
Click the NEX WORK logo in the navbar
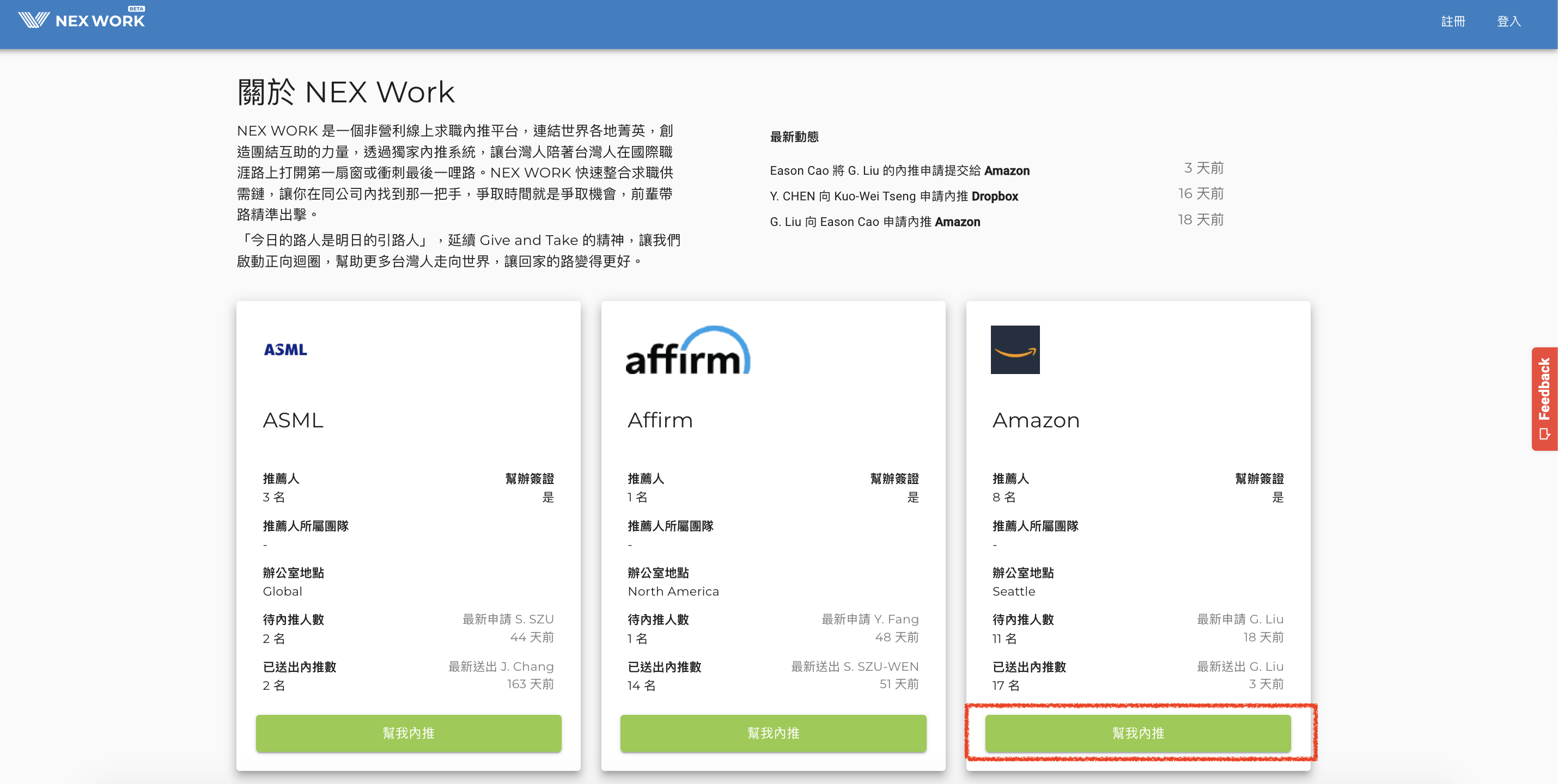(x=82, y=19)
